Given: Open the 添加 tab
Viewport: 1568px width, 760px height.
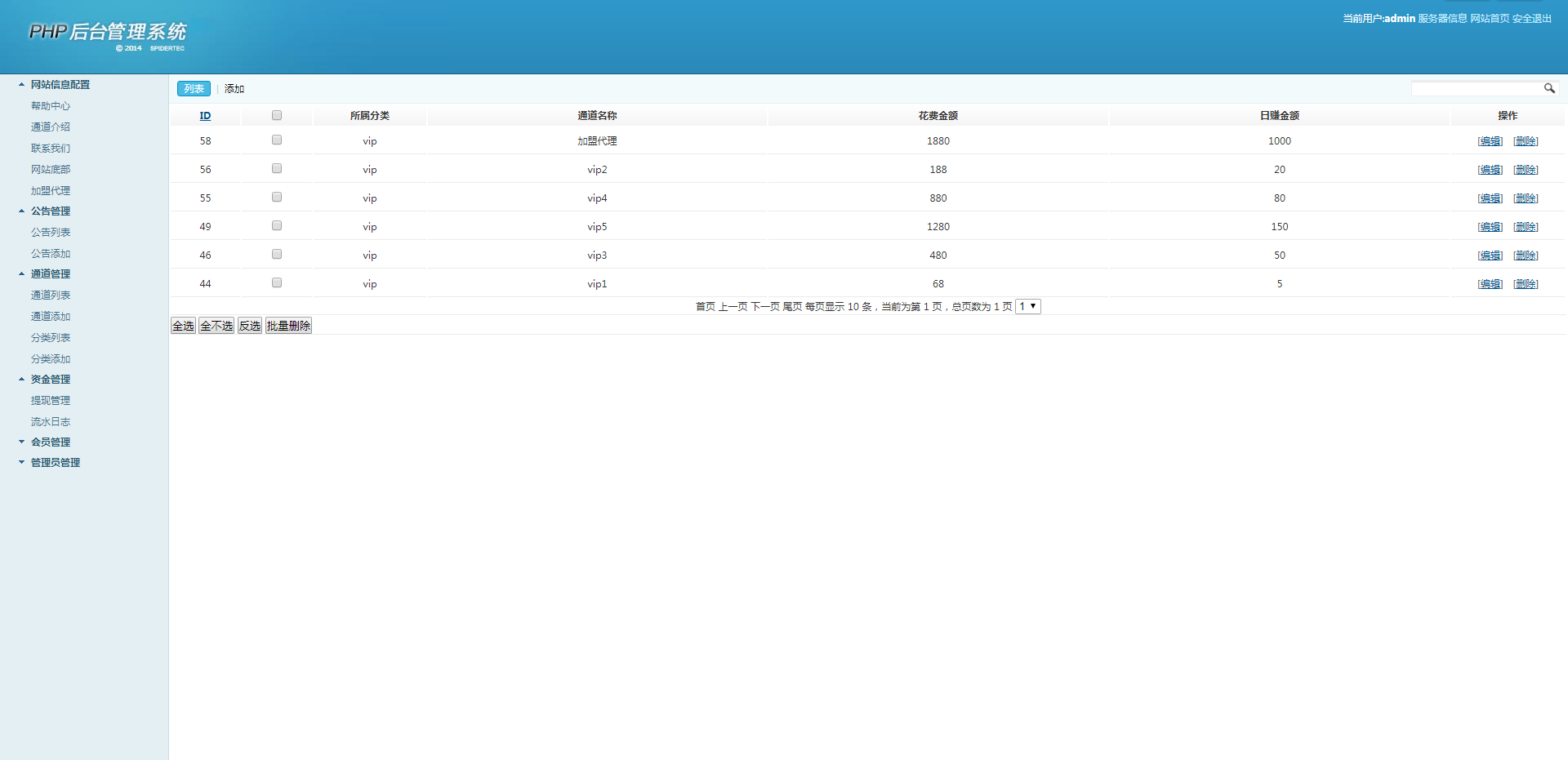Looking at the screenshot, I should coord(234,89).
